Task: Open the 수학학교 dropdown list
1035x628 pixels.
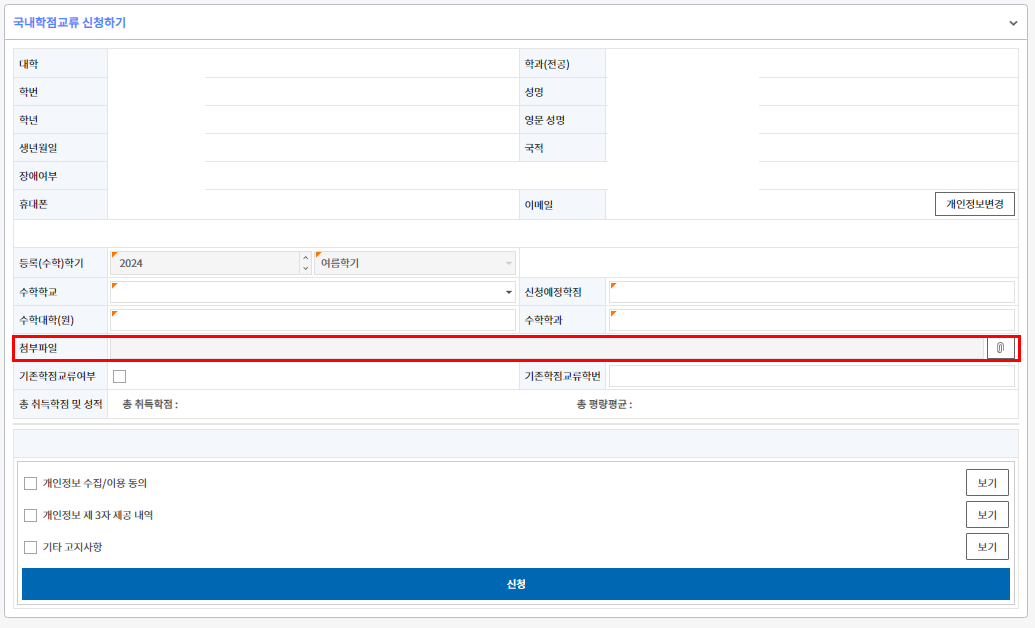Action: click(x=506, y=291)
